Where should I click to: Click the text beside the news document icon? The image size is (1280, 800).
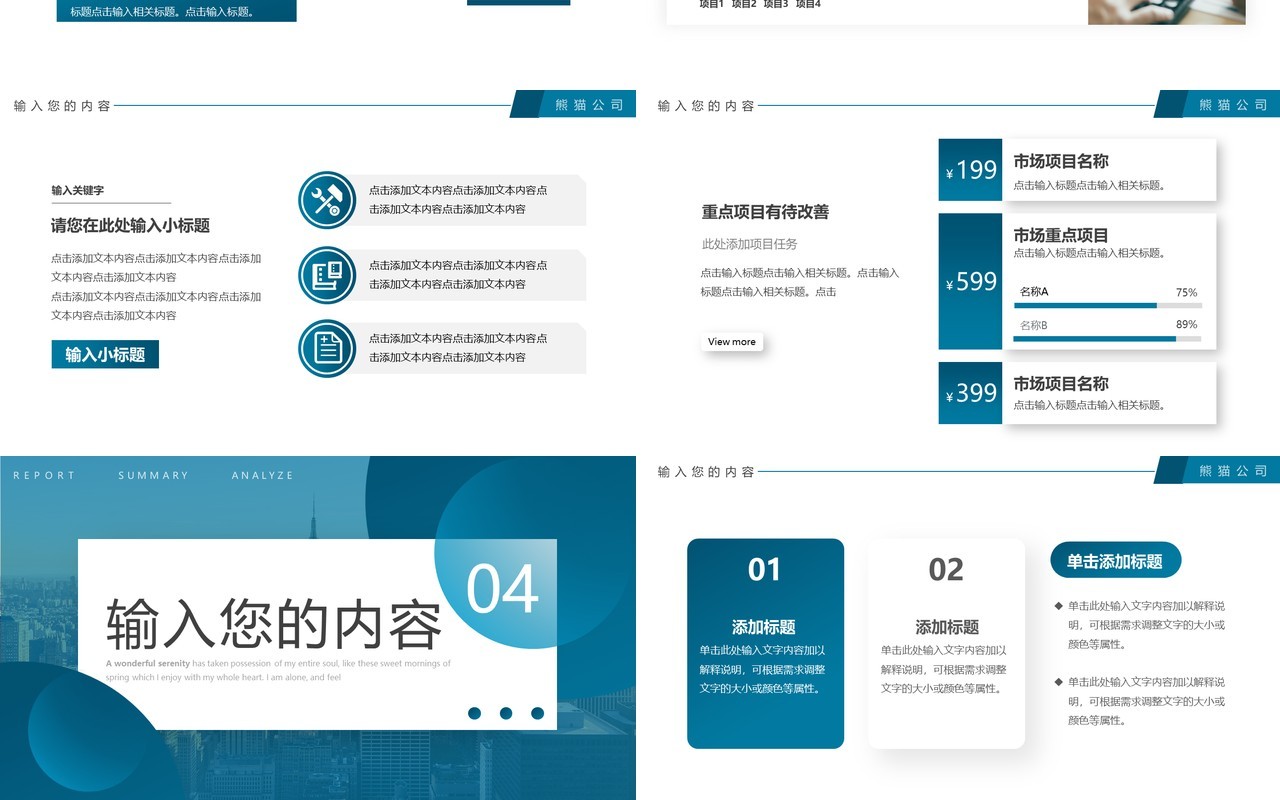point(458,275)
